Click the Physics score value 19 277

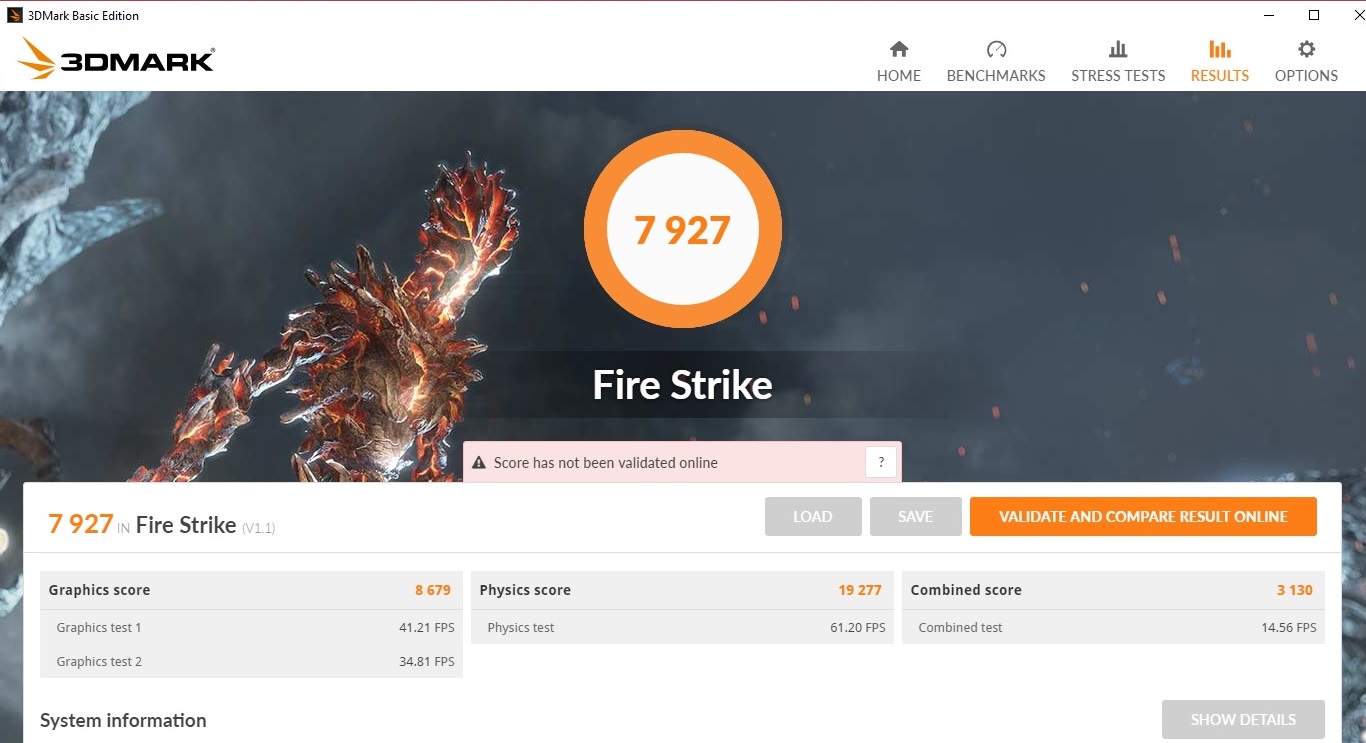coord(860,590)
